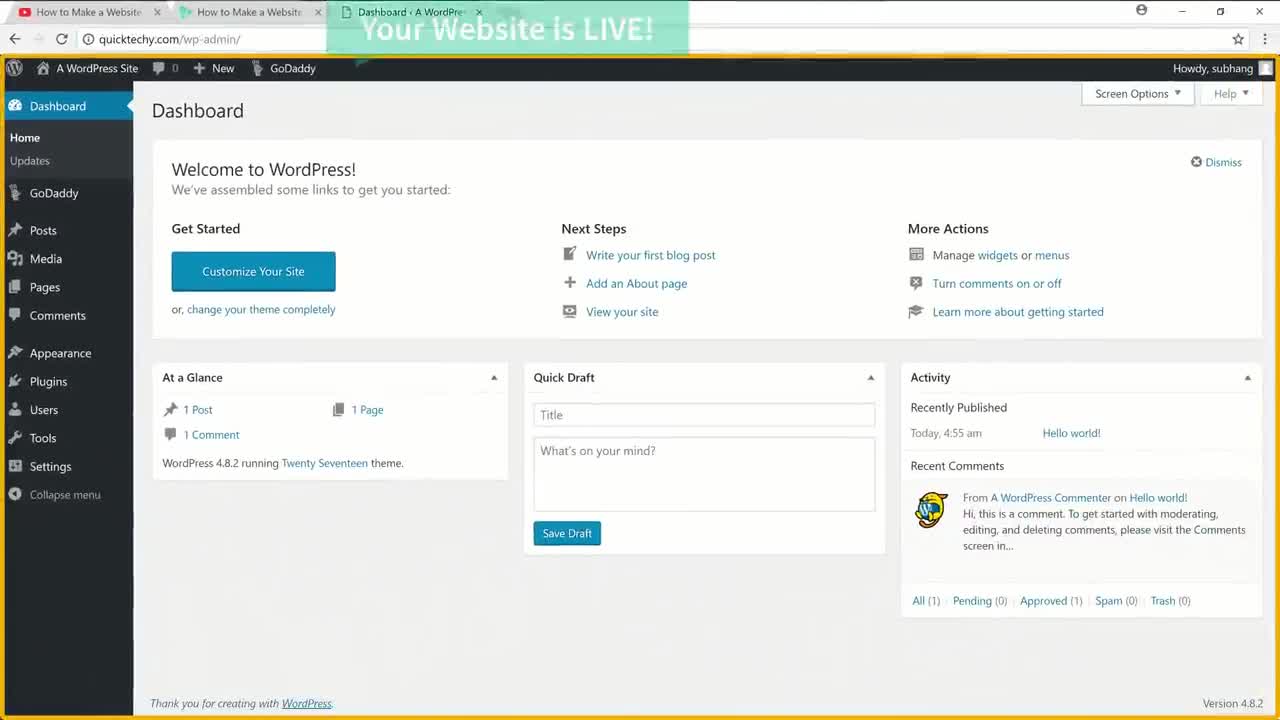
Task: Open the 1 Page link in At a Glance
Action: pos(367,410)
